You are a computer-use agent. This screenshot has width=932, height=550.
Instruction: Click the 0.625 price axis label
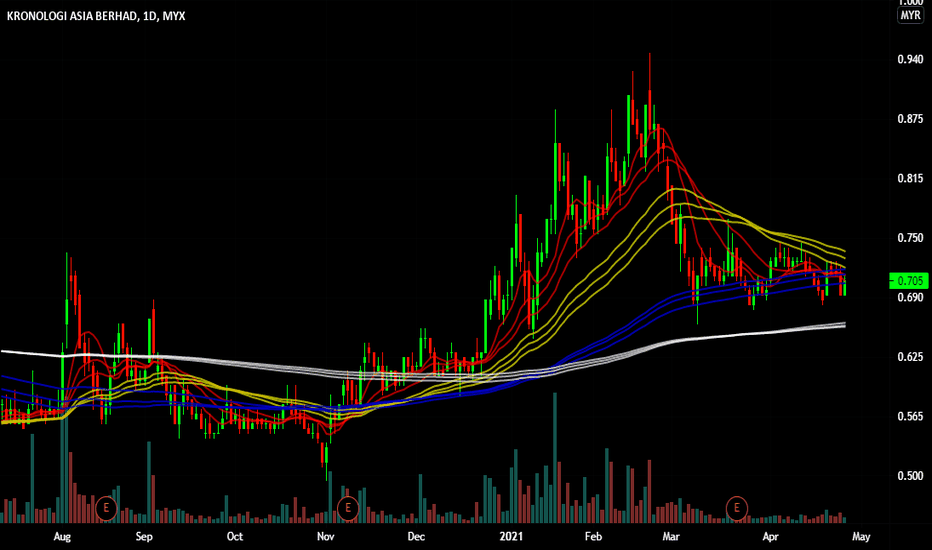coord(910,356)
